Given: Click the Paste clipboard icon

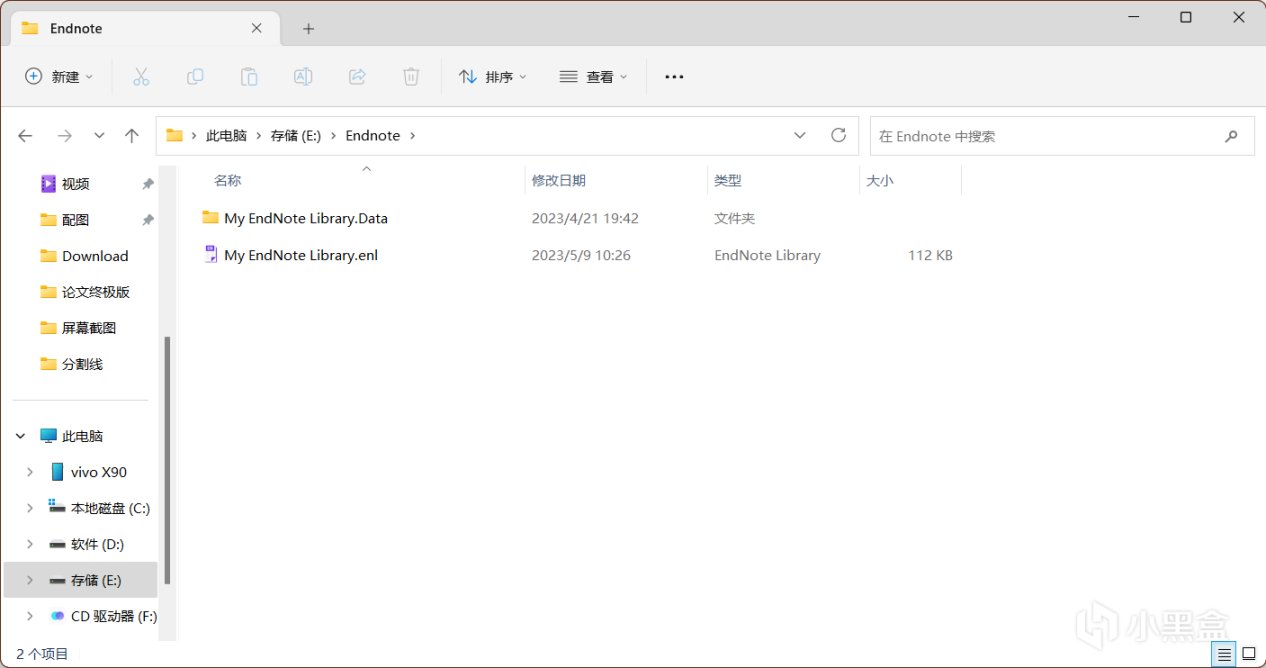Looking at the screenshot, I should click(x=249, y=77).
